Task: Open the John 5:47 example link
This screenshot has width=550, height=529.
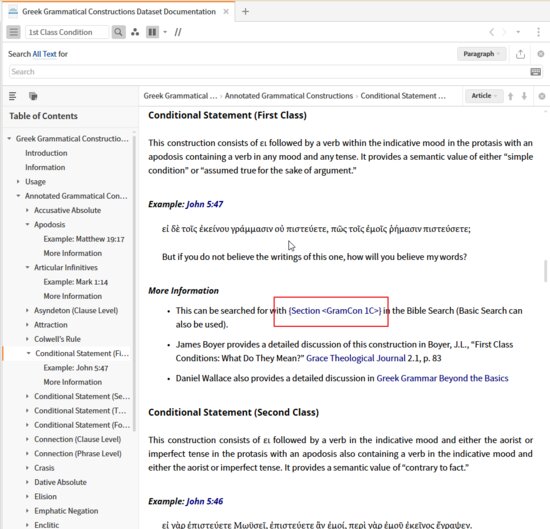Action: tap(204, 204)
